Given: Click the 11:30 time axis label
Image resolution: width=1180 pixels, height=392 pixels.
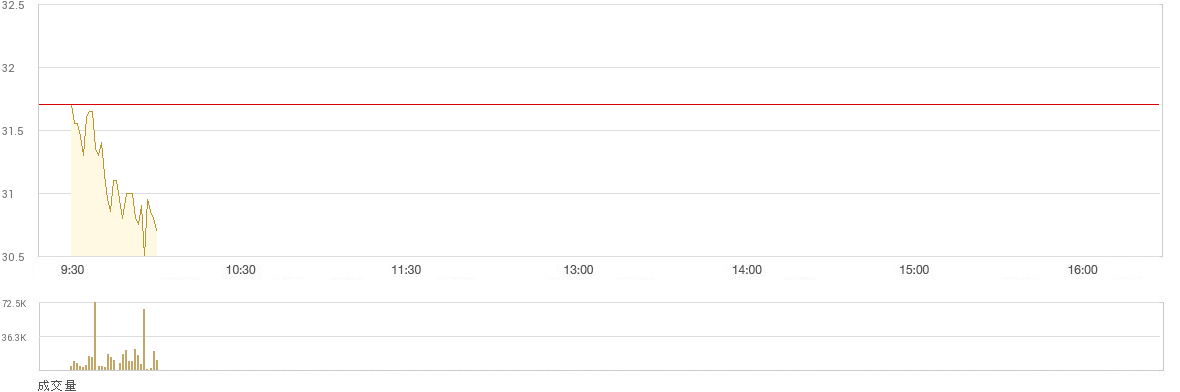Looking at the screenshot, I should click(x=406, y=270).
